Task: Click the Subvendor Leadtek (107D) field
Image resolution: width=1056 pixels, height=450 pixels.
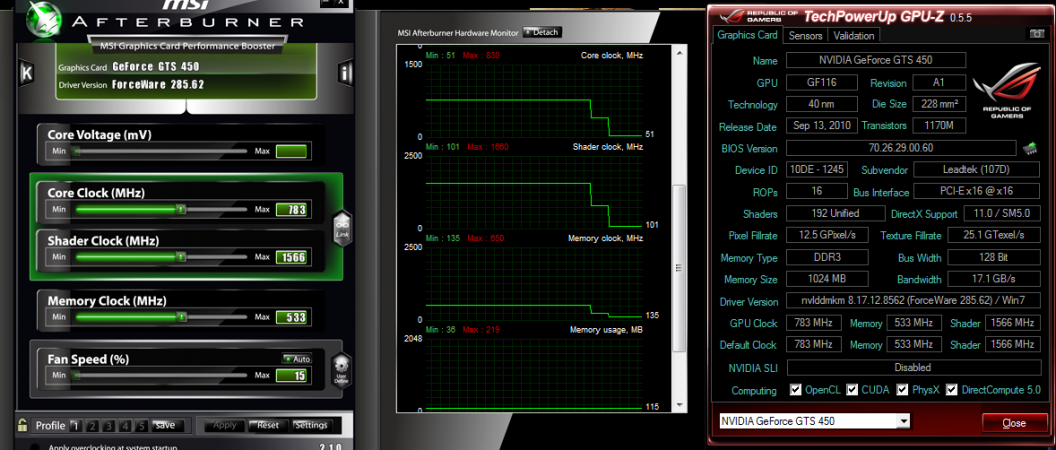Action: [x=977, y=170]
